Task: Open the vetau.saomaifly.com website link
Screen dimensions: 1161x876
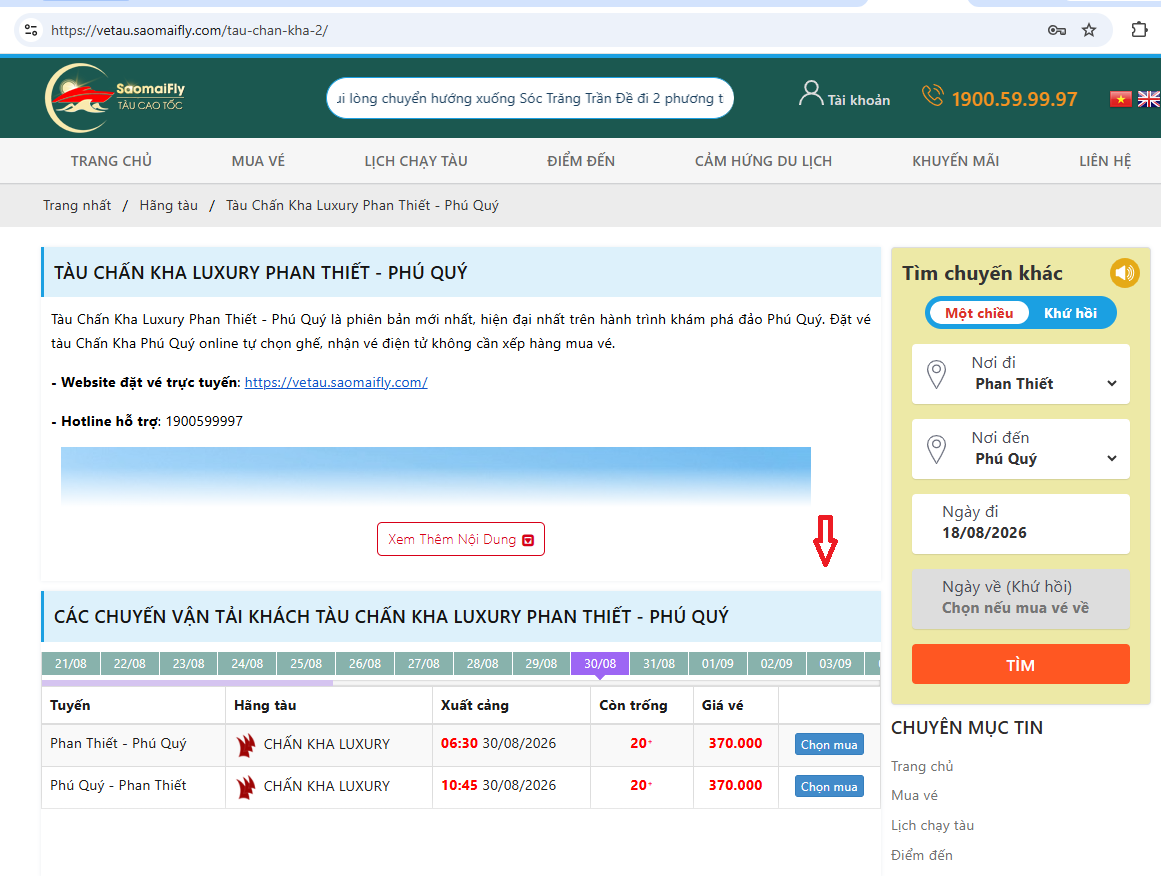Action: (336, 382)
